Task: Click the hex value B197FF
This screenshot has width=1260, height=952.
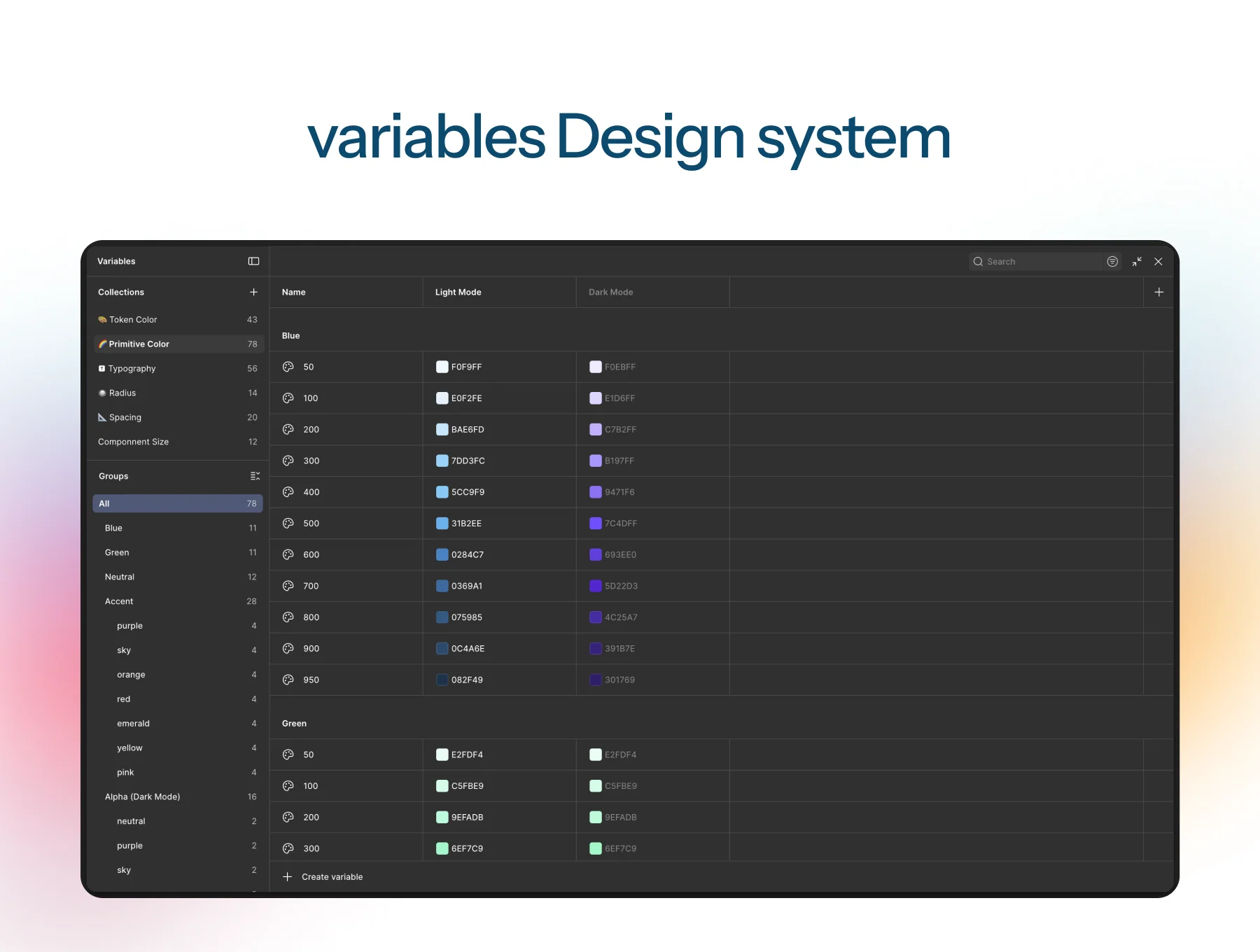Action: 619,461
